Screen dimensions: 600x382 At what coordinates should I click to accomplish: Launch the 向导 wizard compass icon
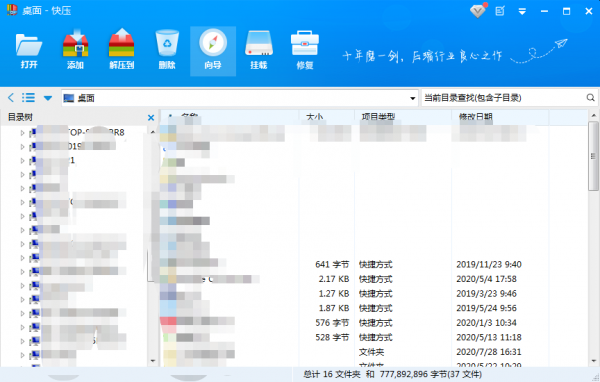point(213,51)
